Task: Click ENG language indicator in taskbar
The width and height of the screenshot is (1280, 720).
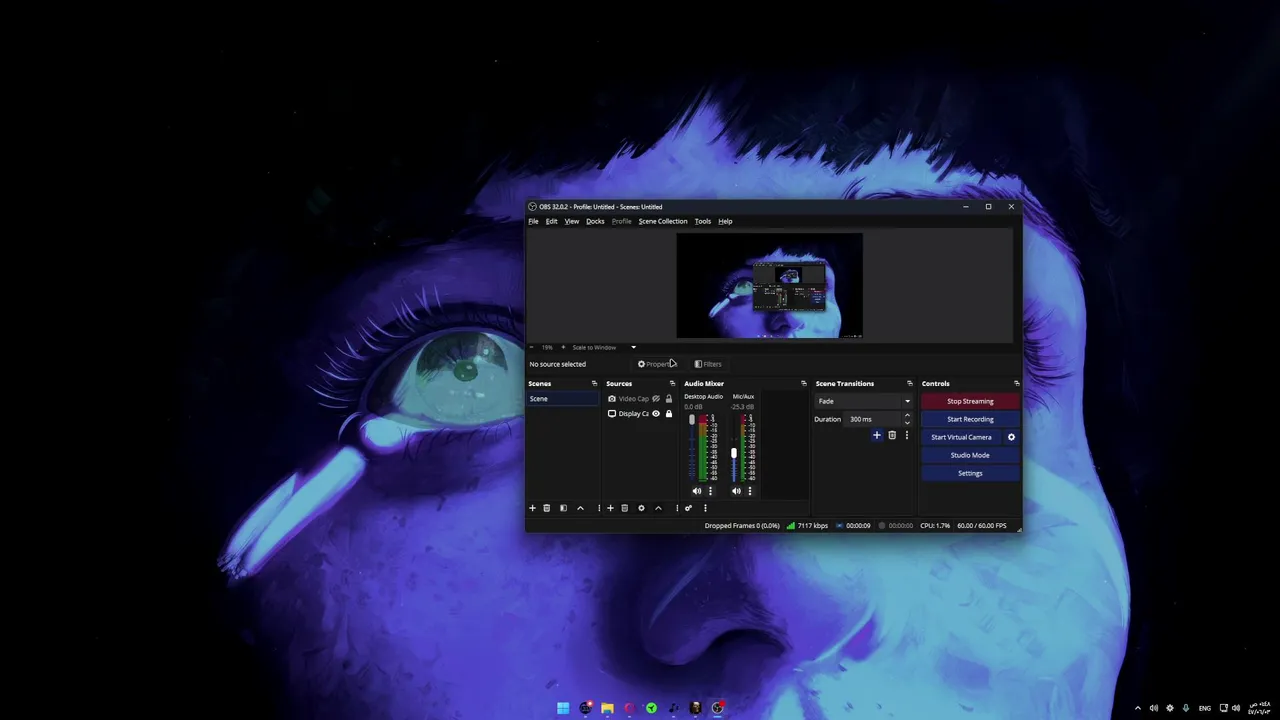Action: coord(1204,708)
